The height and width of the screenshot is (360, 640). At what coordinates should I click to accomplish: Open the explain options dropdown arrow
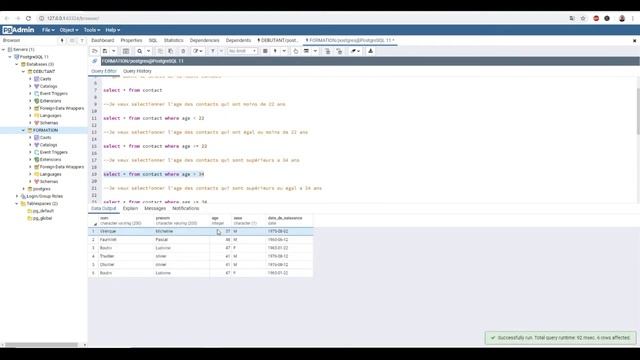[x=315, y=51]
